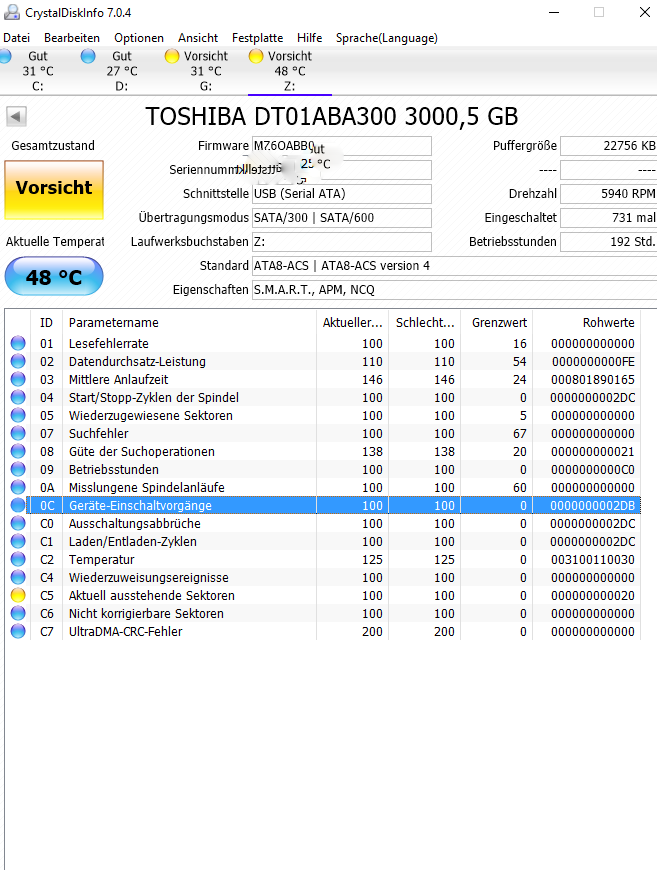Viewport: 657px width, 870px height.
Task: Click the Schnittstelle USB (Serial ATA) field
Action: click(x=342, y=194)
